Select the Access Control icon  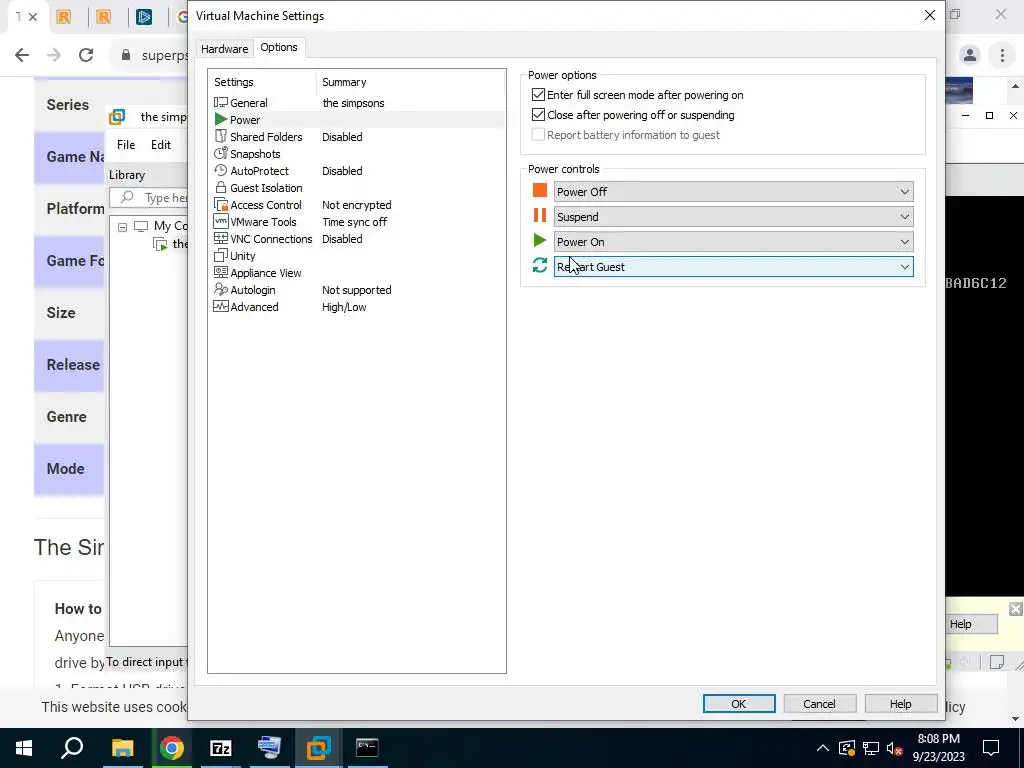(x=221, y=204)
